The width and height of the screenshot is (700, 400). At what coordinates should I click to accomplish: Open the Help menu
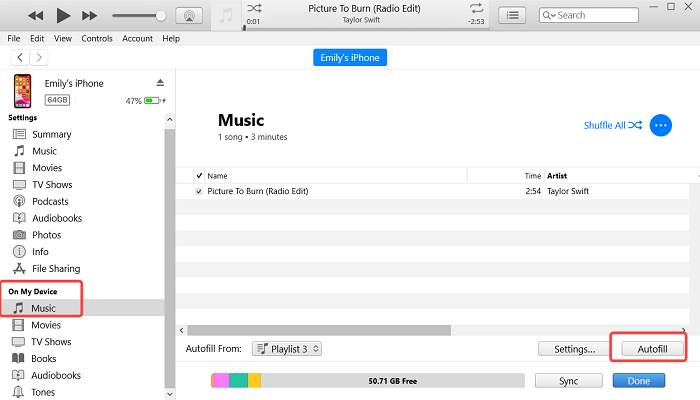(171, 38)
